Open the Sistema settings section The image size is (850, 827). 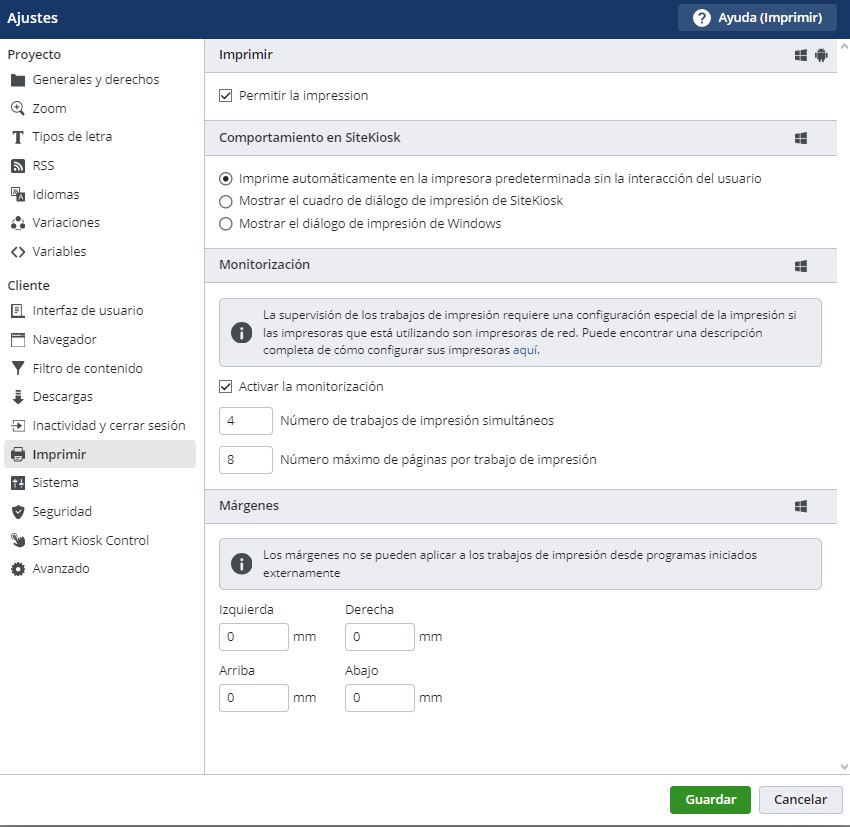55,483
